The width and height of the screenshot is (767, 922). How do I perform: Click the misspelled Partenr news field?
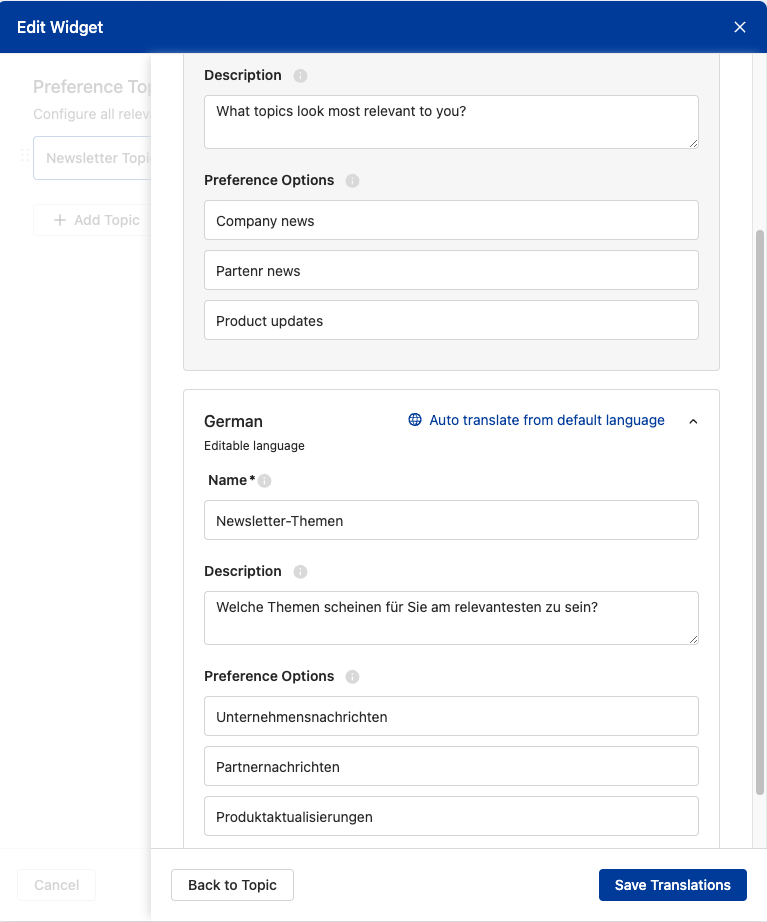[451, 270]
